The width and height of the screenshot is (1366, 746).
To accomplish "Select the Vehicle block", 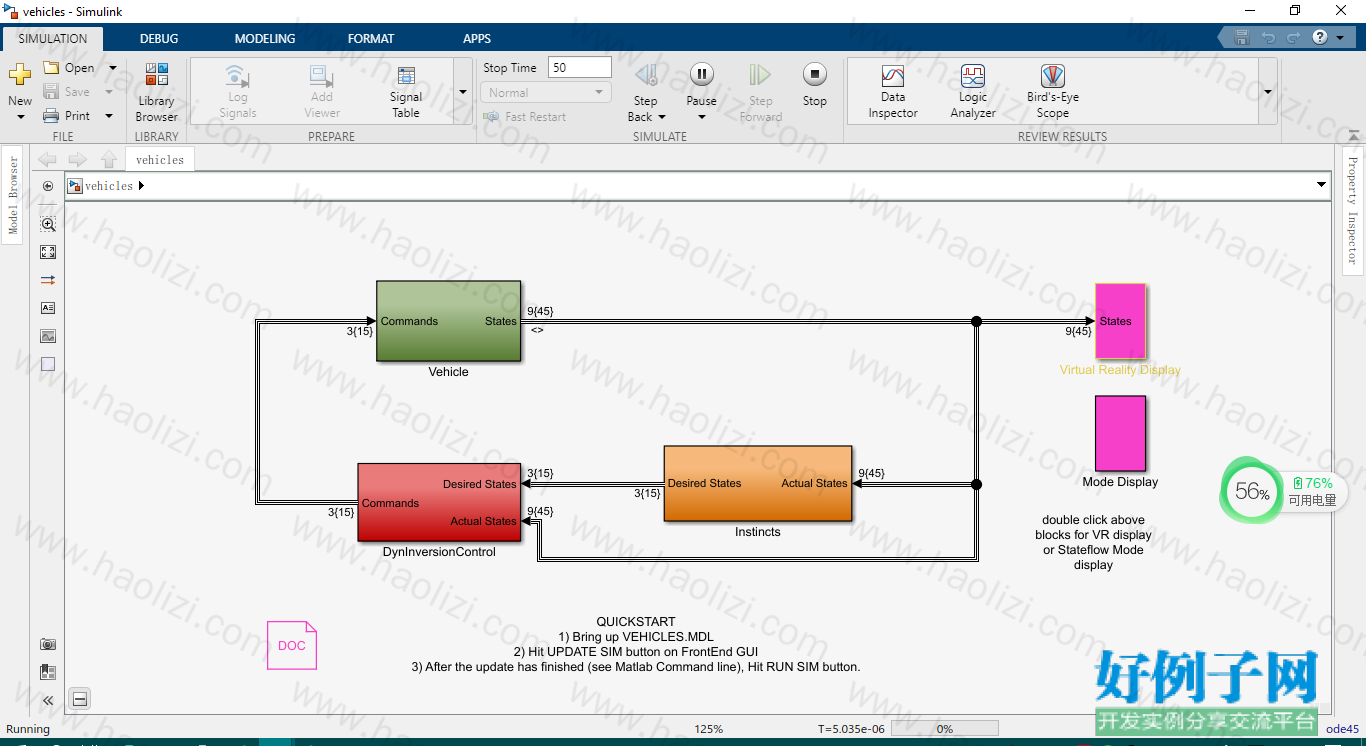I will point(448,321).
